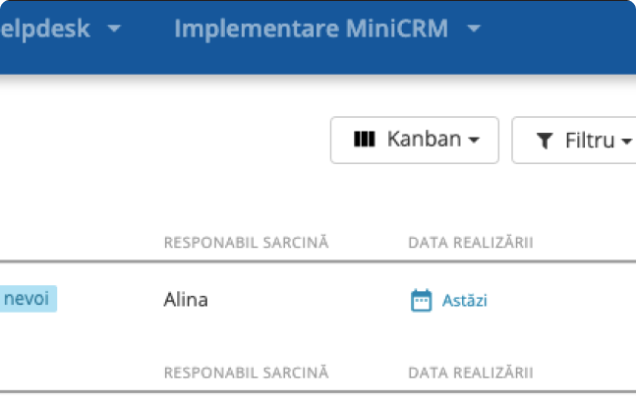Open the Astăzi due date link

pos(464,301)
